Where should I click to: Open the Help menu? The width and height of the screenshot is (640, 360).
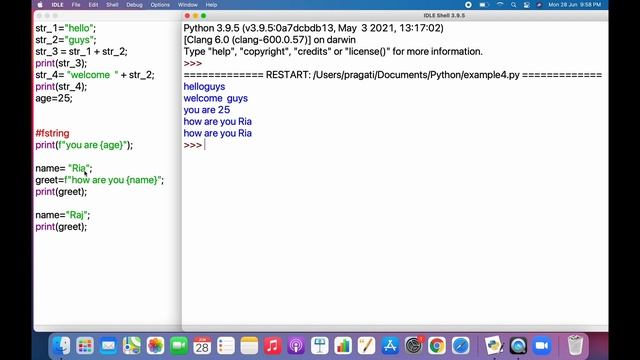(211, 5)
